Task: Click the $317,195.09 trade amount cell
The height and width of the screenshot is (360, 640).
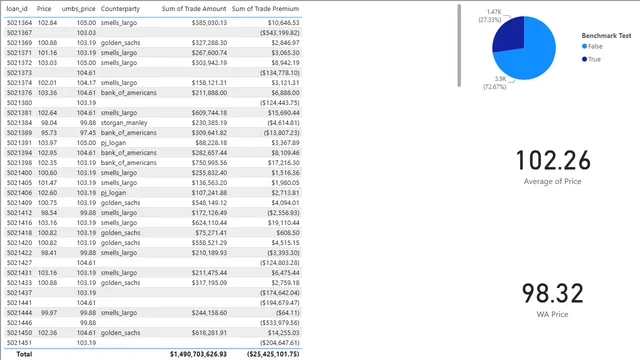Action: pyautogui.click(x=209, y=282)
